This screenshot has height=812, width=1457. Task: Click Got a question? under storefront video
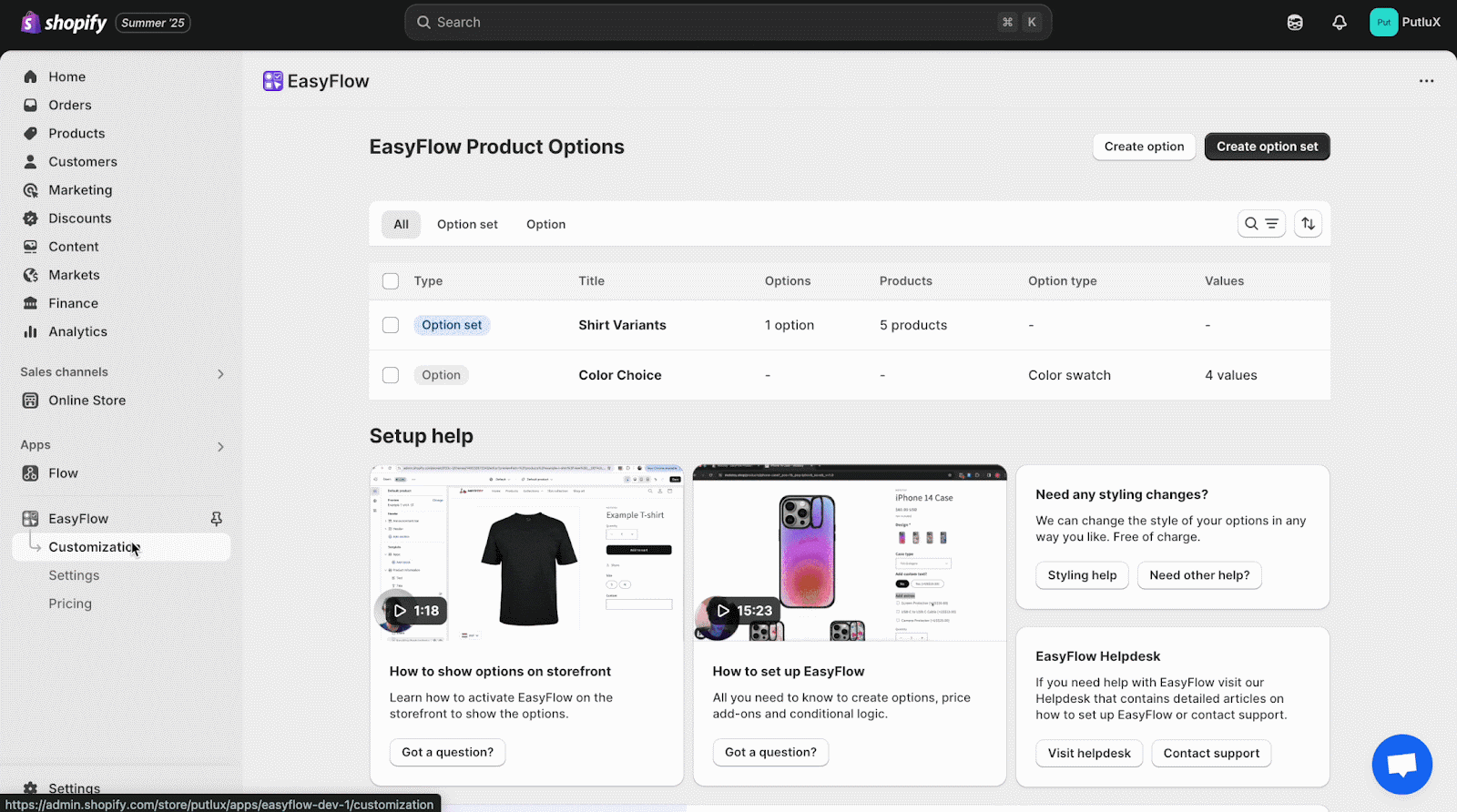(447, 752)
